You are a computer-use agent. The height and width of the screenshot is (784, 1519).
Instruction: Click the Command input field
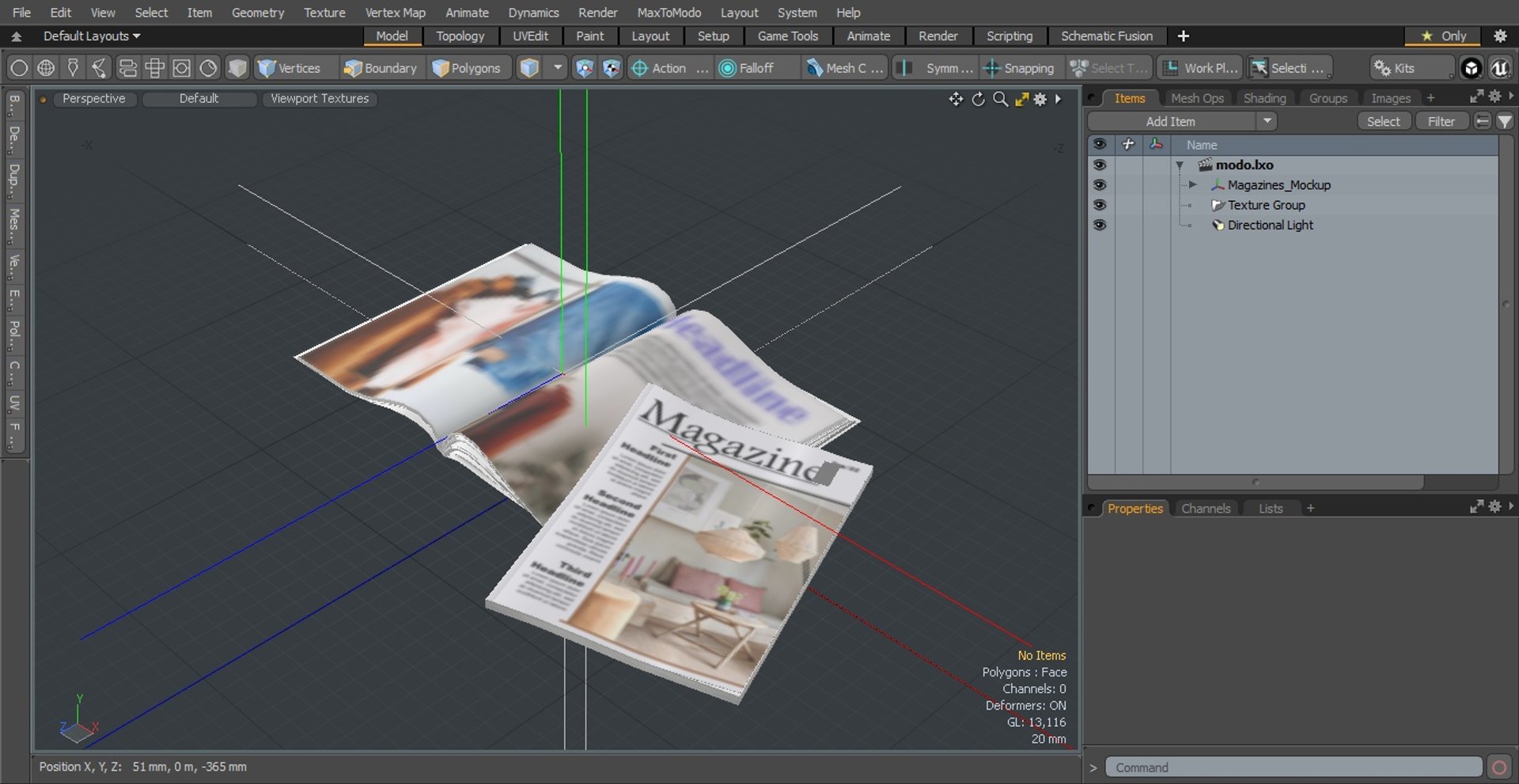pyautogui.click(x=1293, y=767)
